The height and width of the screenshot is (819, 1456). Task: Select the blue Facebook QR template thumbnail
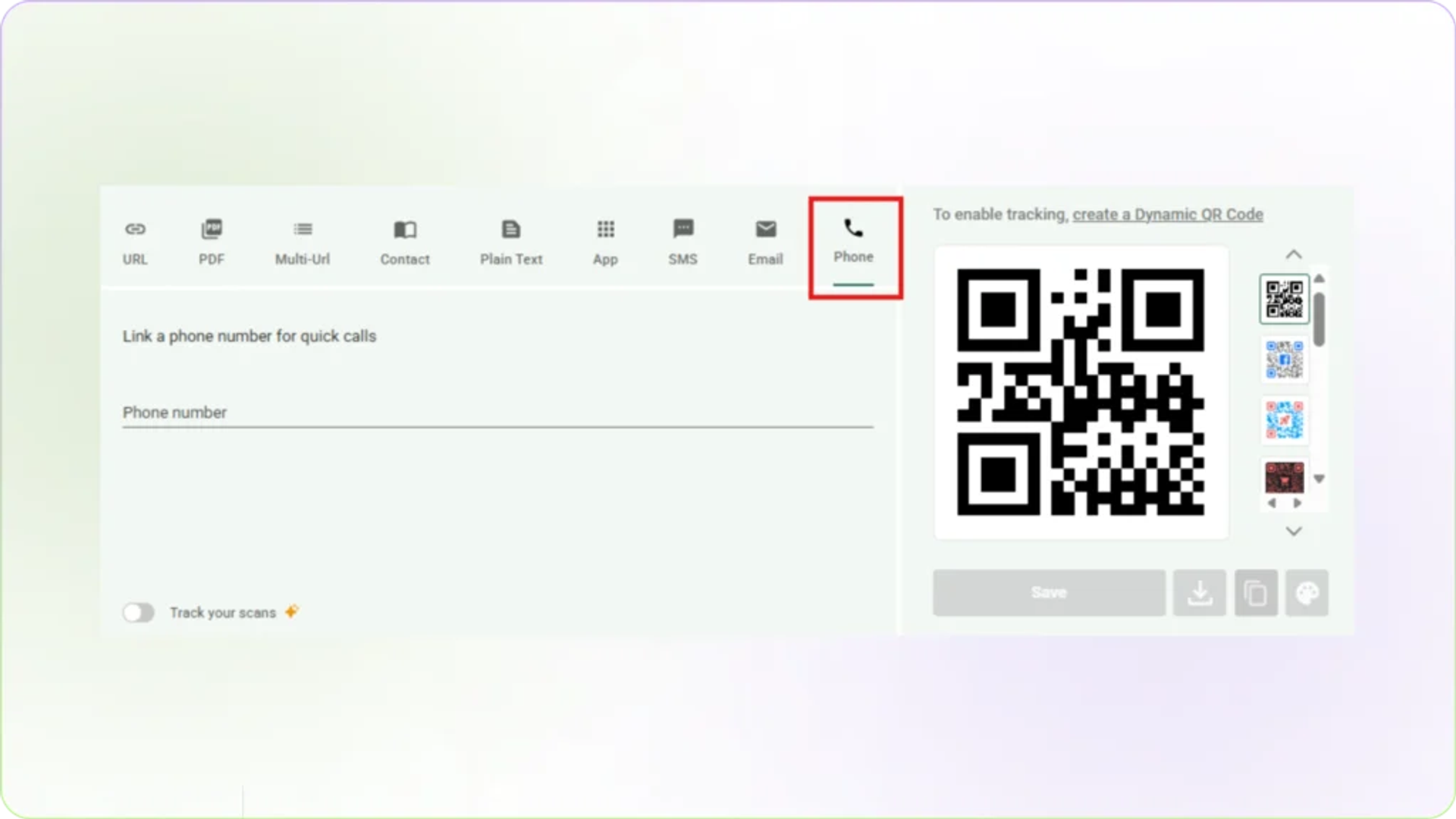(1284, 359)
